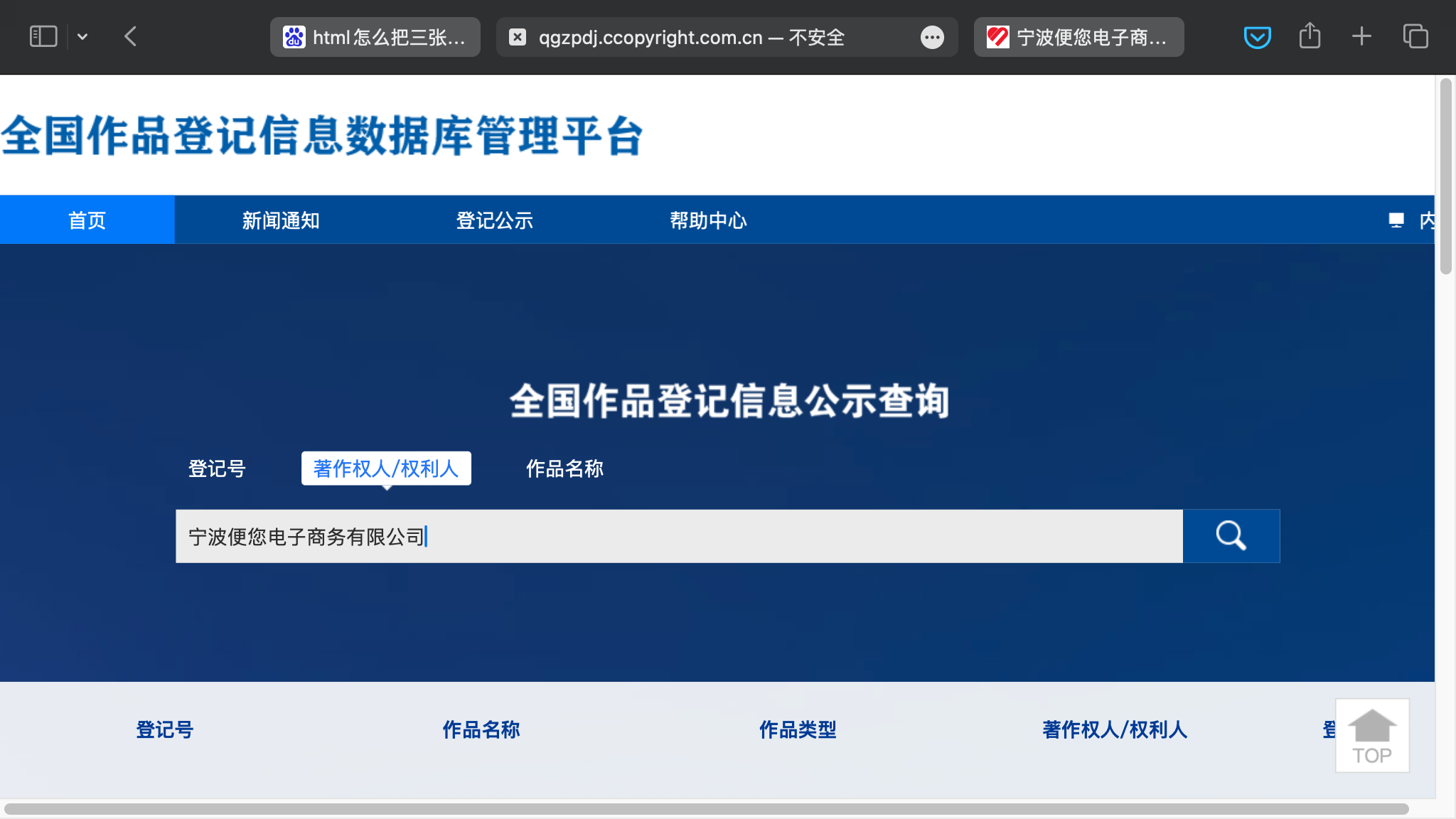The height and width of the screenshot is (819, 1456).
Task: Select the 登记号 search mode
Action: click(217, 469)
